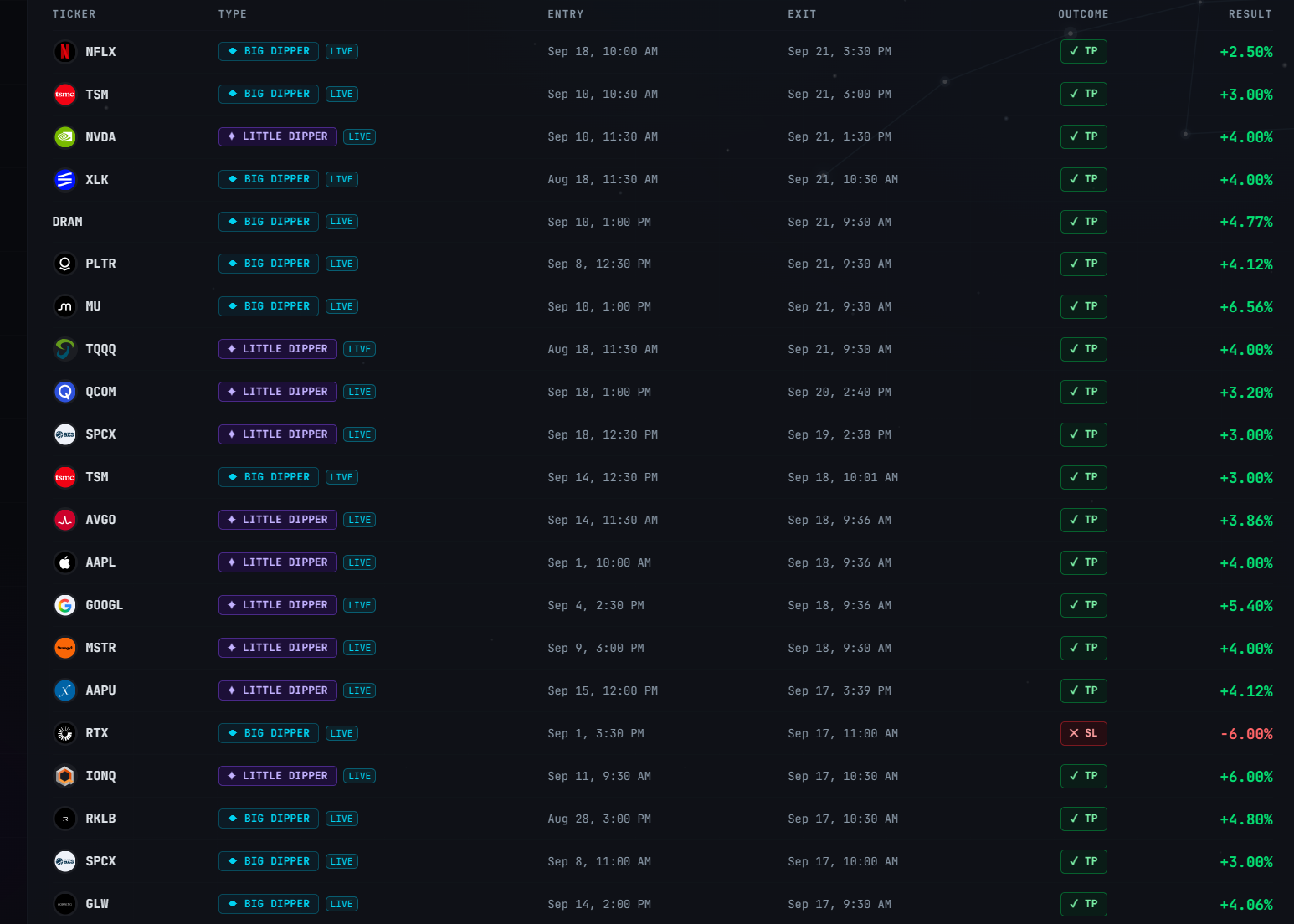Click the entry time 'Sep 8, 12:30 PM'

(599, 264)
